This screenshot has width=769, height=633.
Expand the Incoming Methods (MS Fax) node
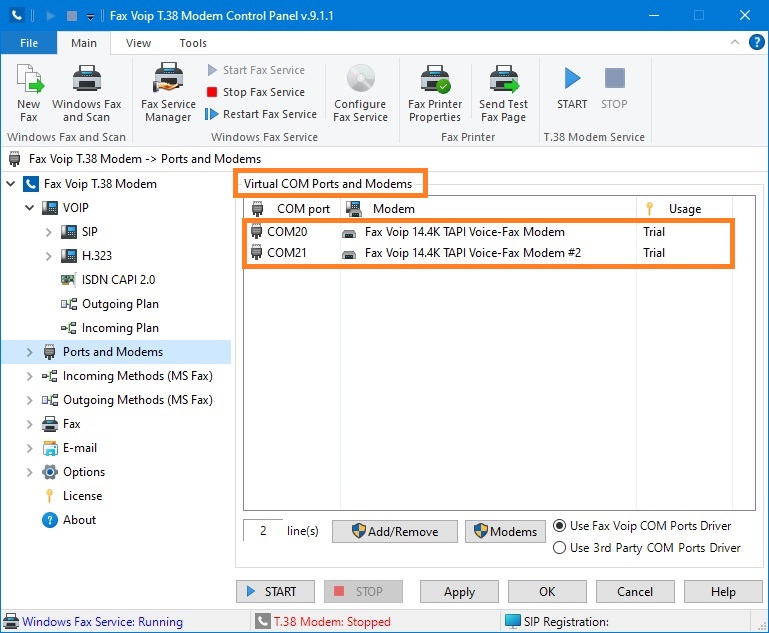29,376
